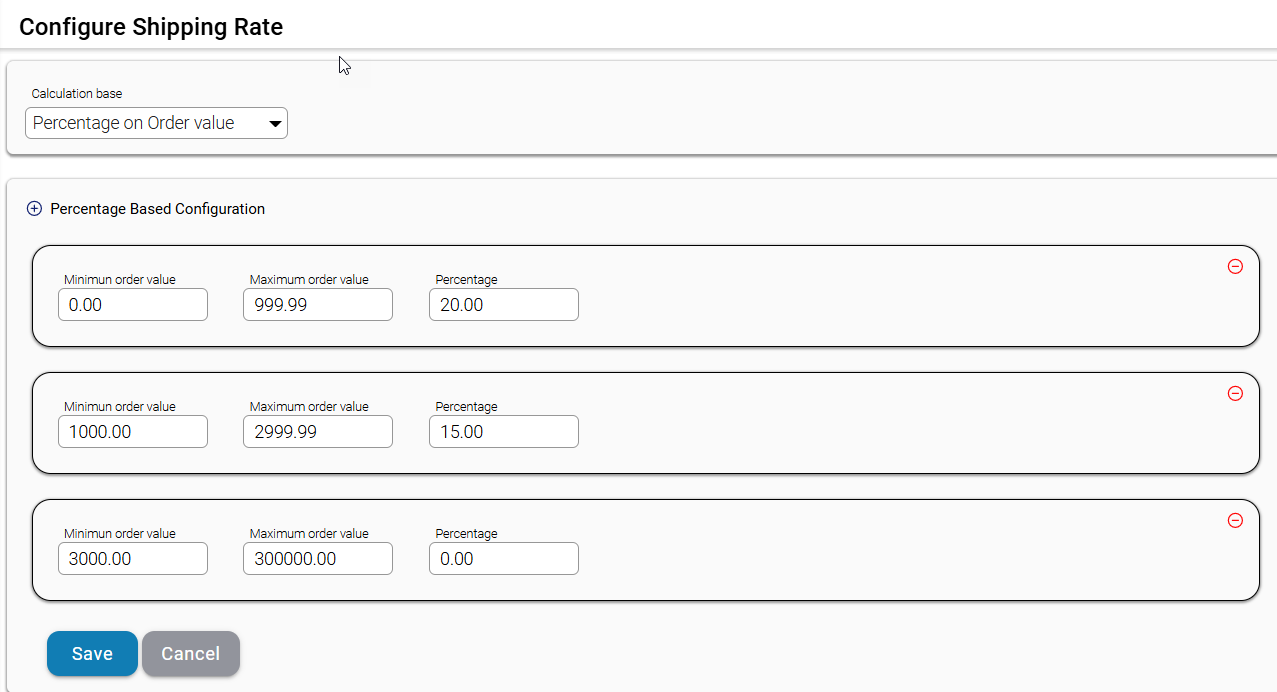Click the Configure Shipping Rate page title
Screen dimensions: 1277x692
pos(151,27)
